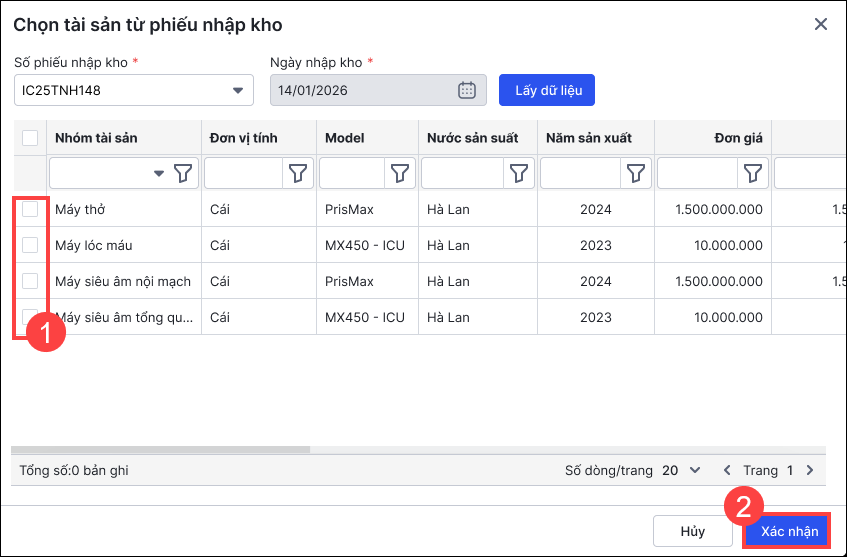Open the Đơn giá column filter icon
The image size is (847, 557).
[753, 174]
